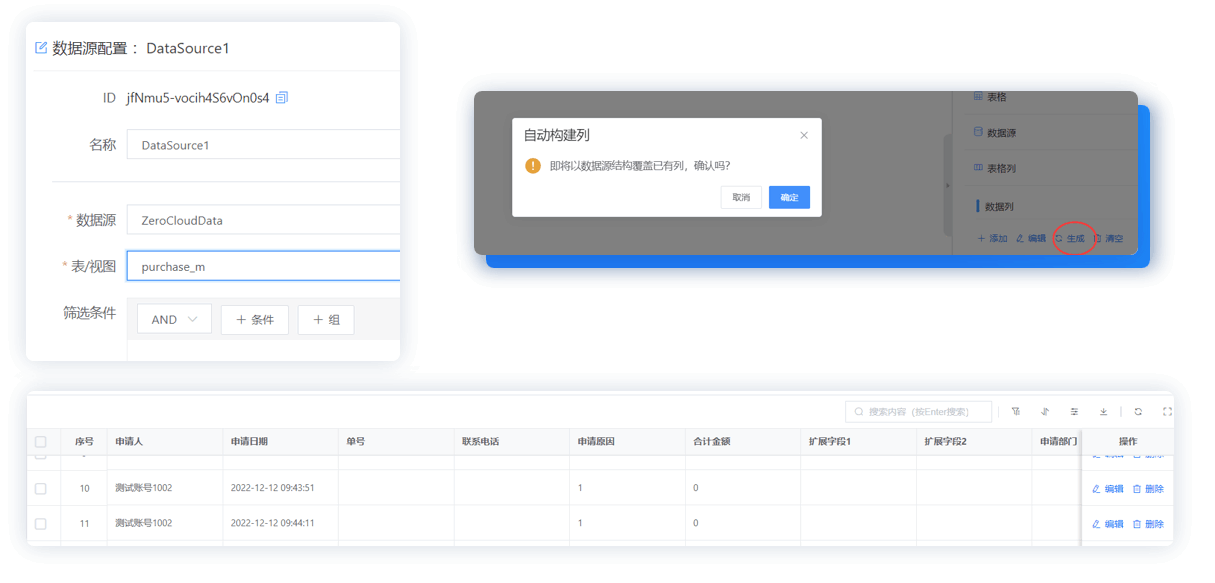Click the edit icon beside 数据源配置 title
The image size is (1215, 583).
(x=41, y=48)
